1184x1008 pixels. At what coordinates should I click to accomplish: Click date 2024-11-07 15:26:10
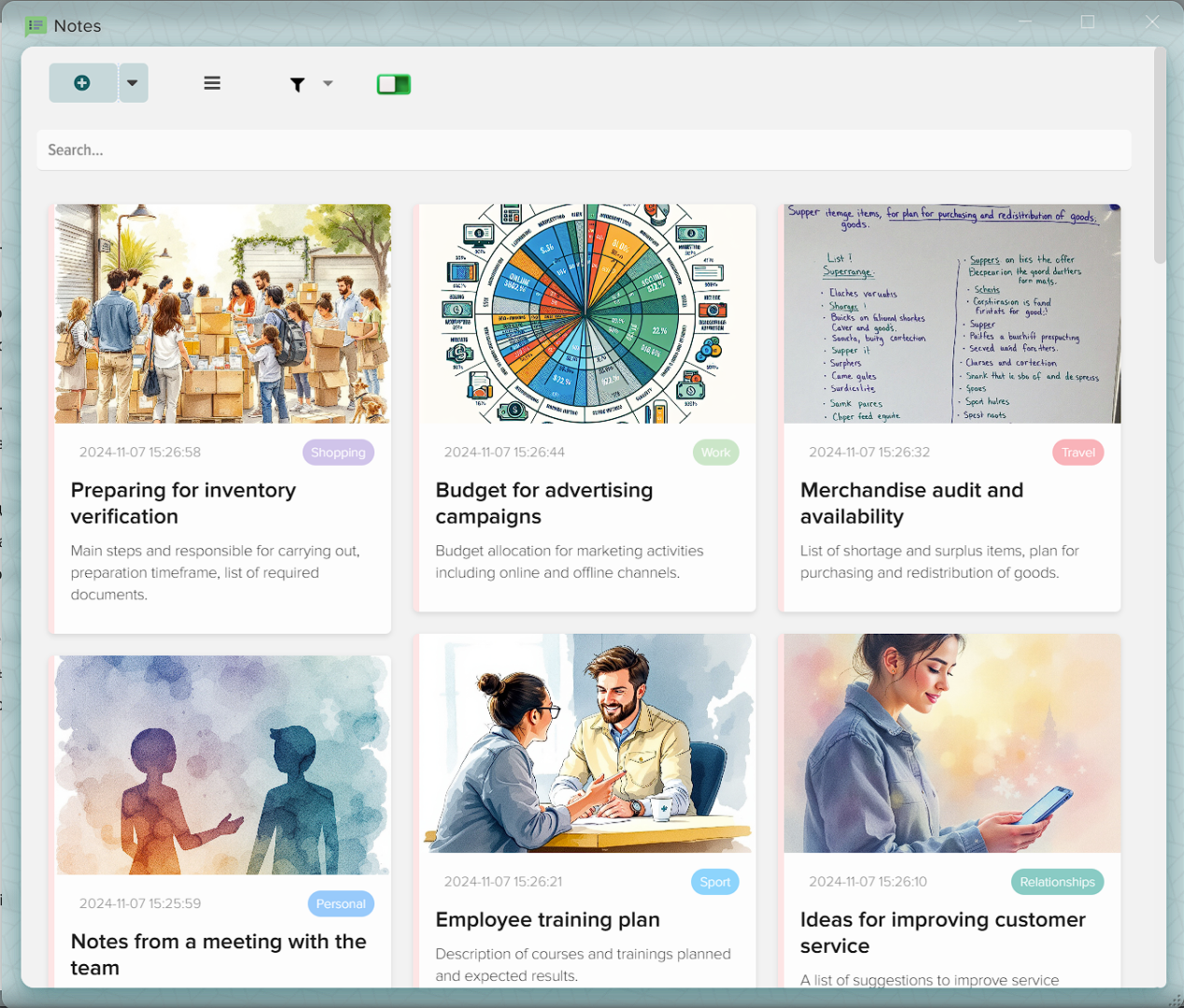pos(868,882)
